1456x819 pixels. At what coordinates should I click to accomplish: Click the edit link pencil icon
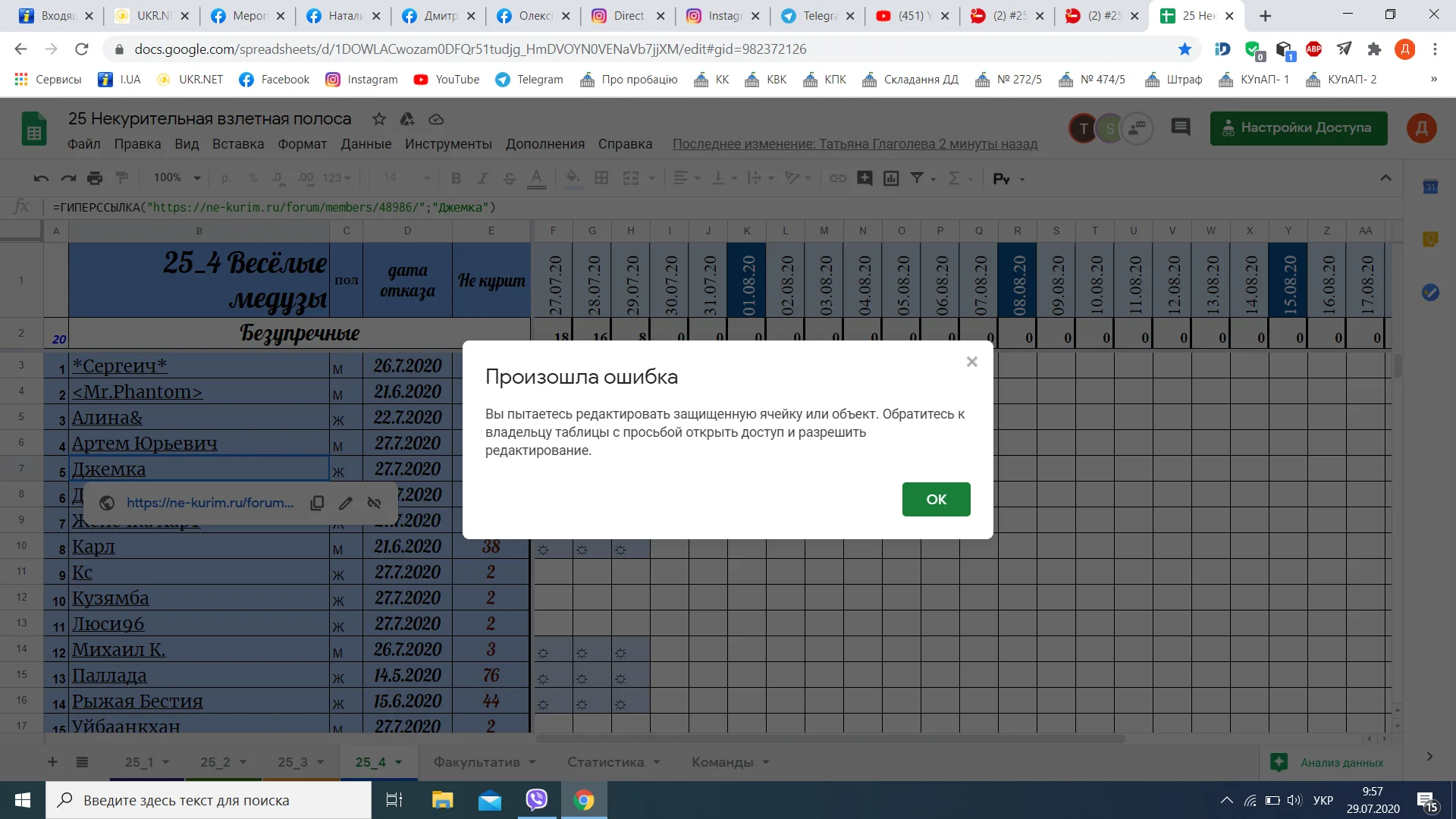[346, 503]
